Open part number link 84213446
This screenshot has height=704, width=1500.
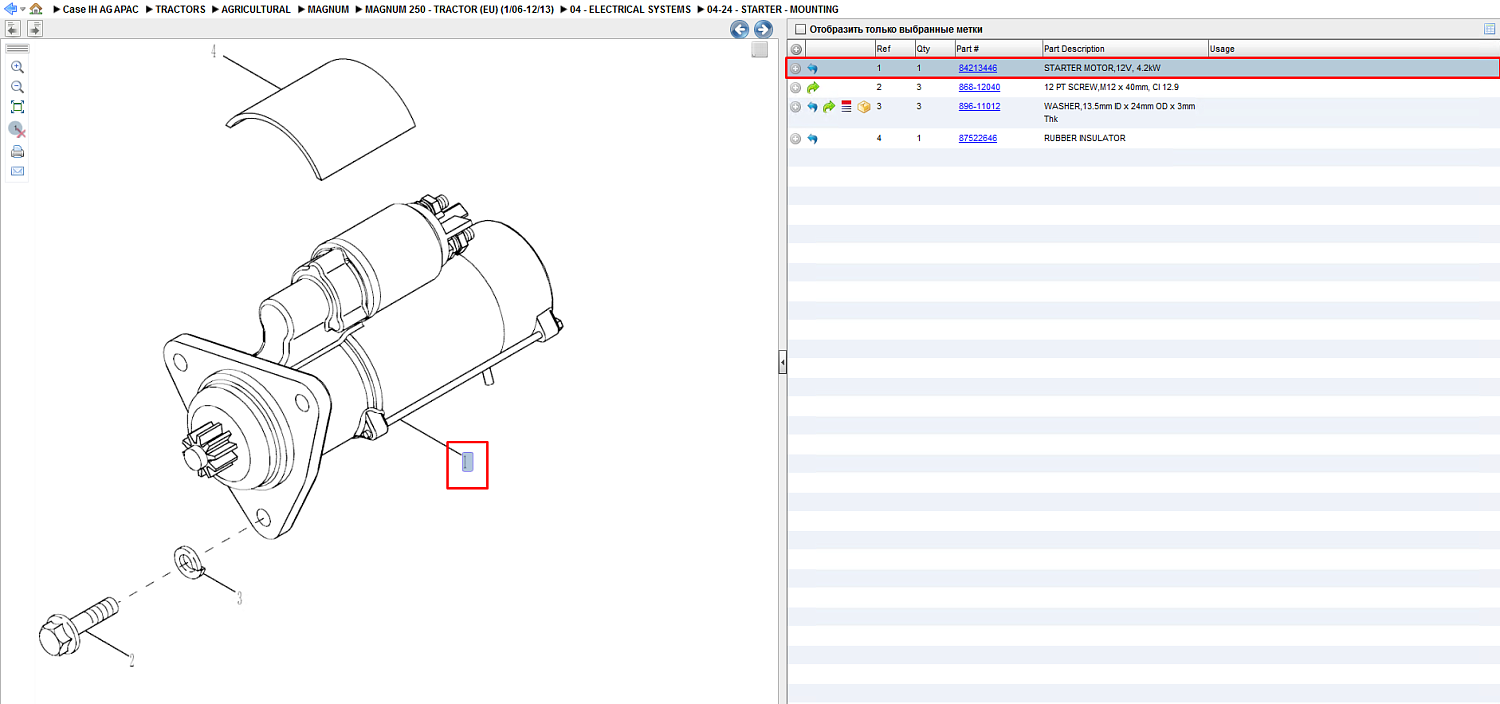click(978, 68)
